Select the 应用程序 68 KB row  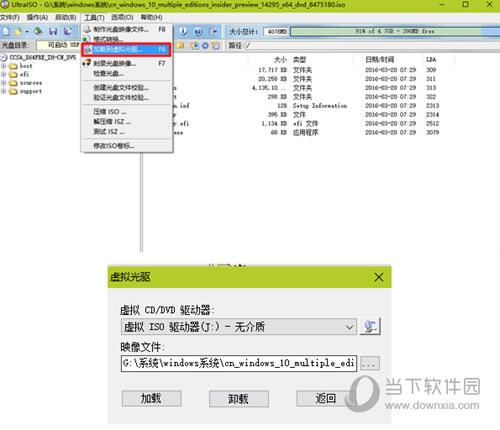[x=307, y=132]
